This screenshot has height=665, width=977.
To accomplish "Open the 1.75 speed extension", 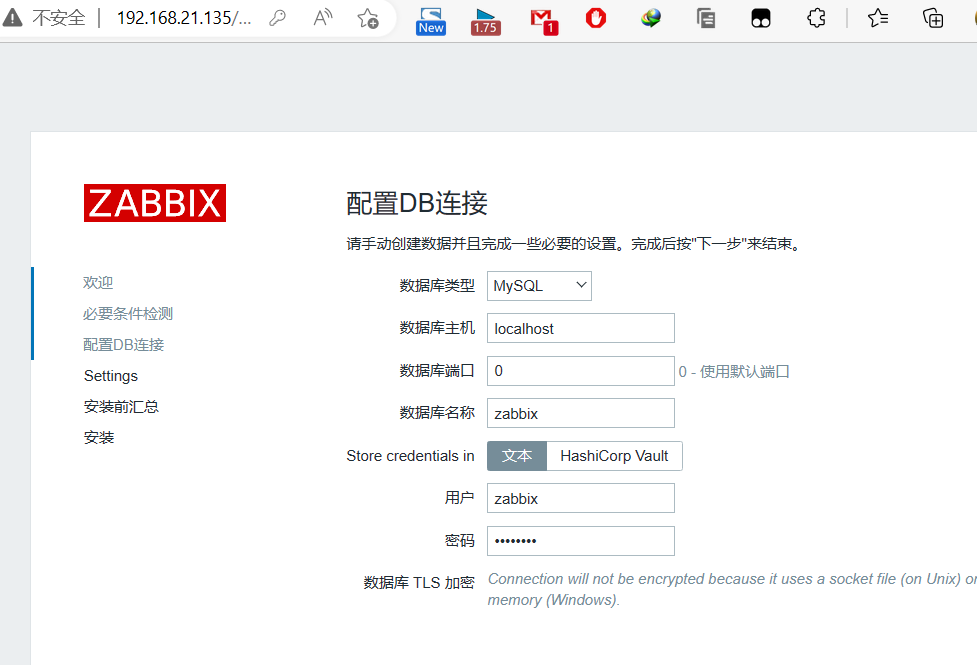I will (x=485, y=21).
